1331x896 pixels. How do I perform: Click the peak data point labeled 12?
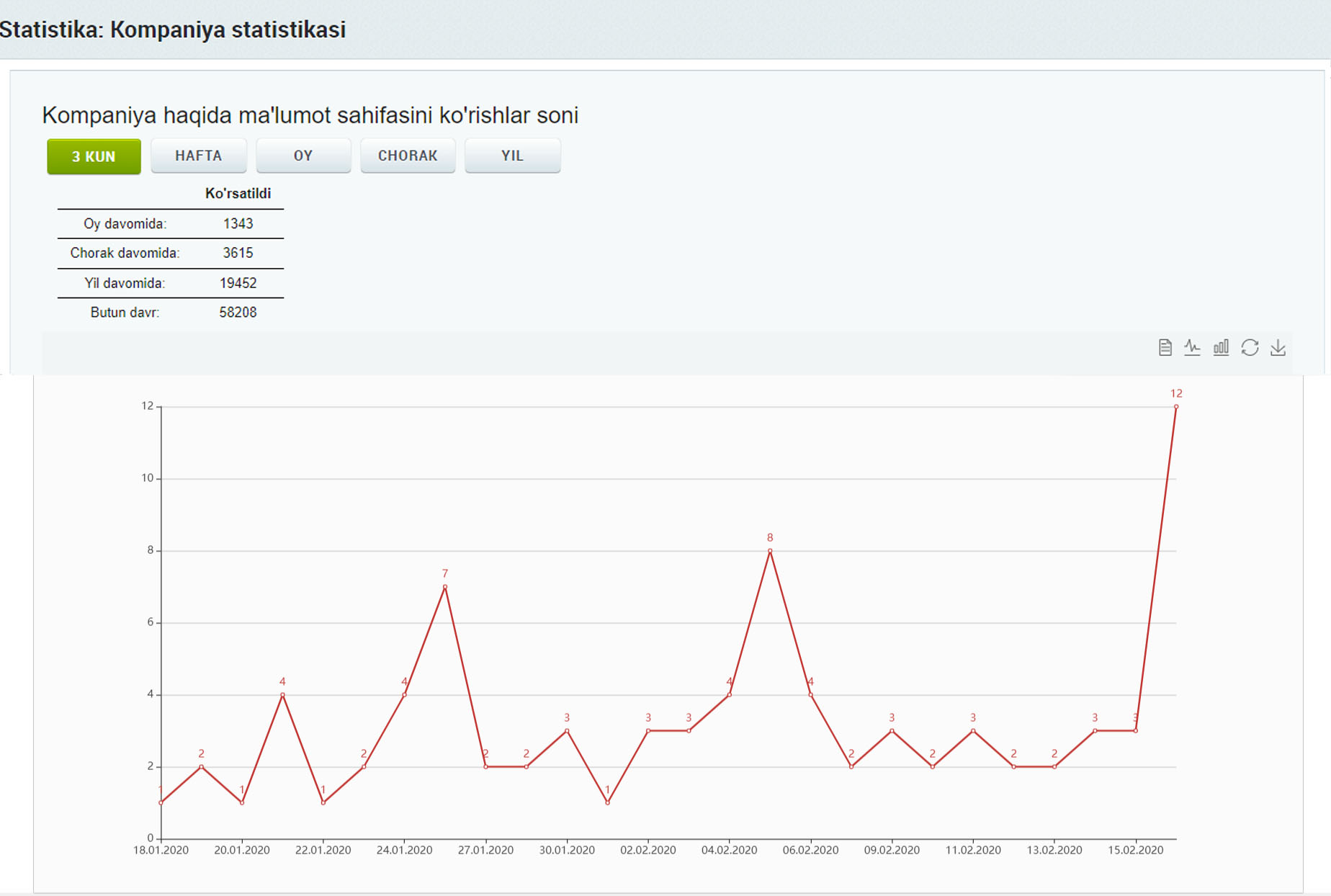pyautogui.click(x=1176, y=407)
